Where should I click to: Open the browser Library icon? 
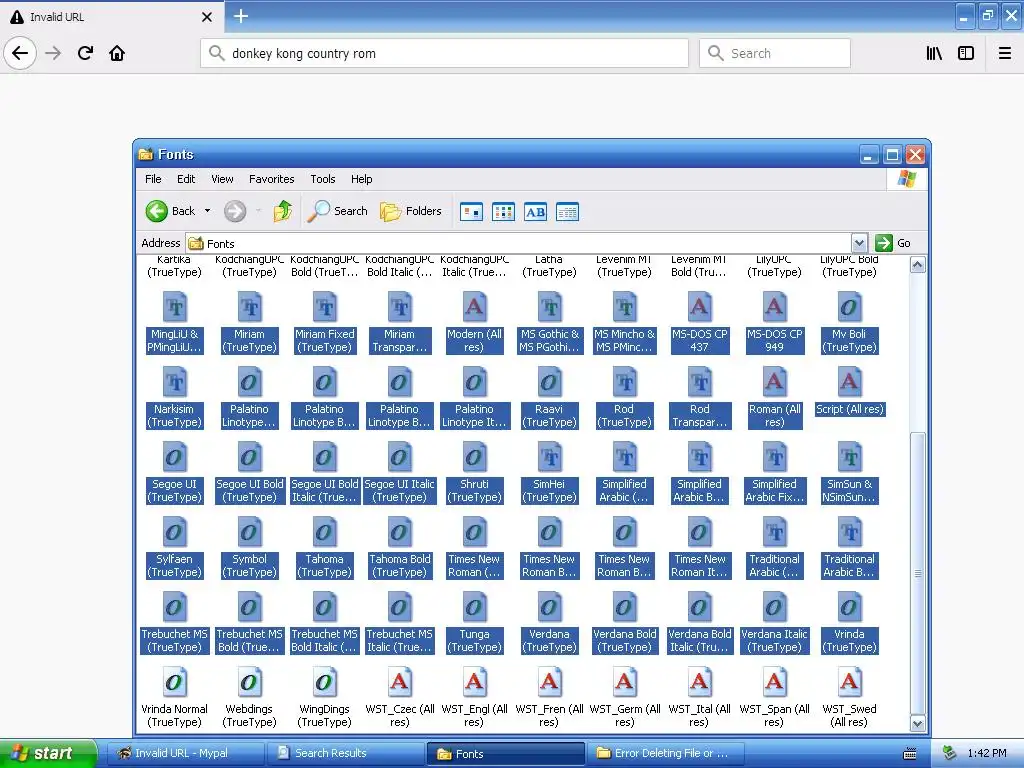[935, 53]
